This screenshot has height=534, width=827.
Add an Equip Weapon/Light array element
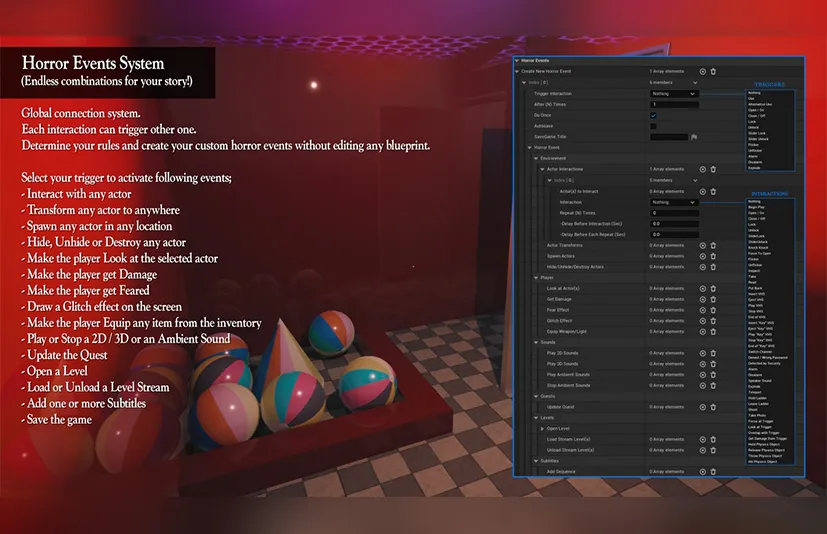click(703, 332)
